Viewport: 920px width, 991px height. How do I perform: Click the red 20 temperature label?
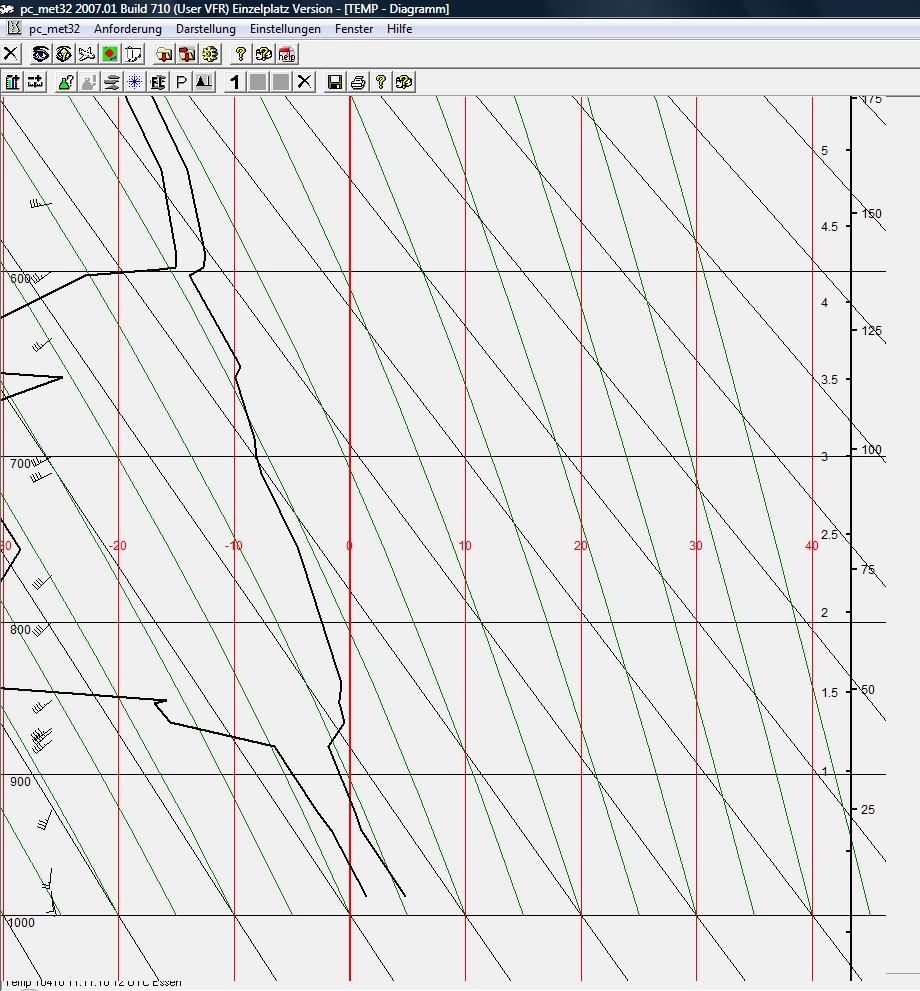pos(581,545)
